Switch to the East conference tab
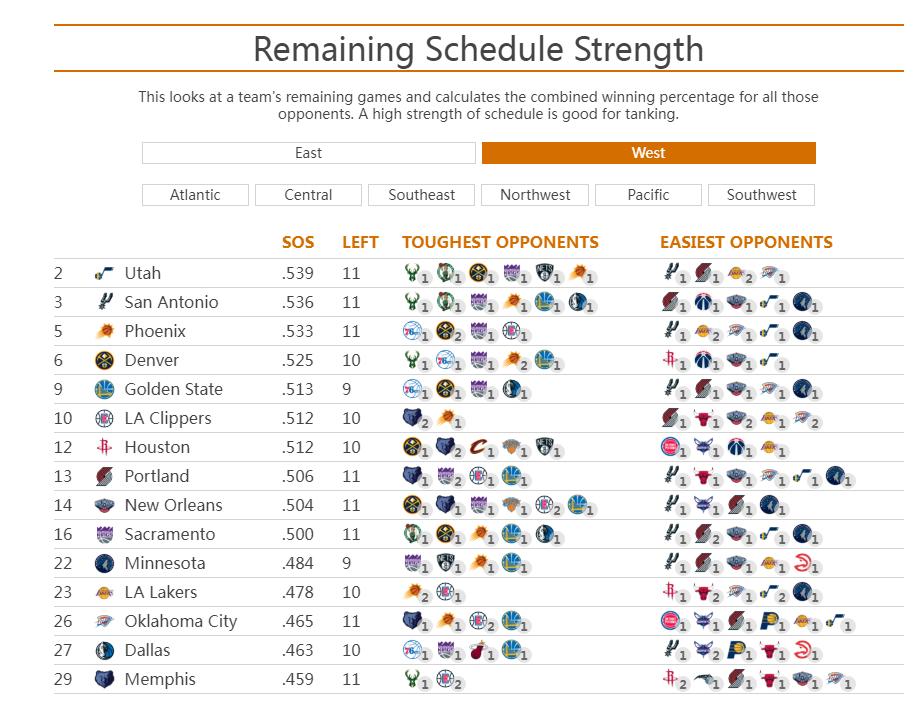915x711 pixels. coord(309,153)
